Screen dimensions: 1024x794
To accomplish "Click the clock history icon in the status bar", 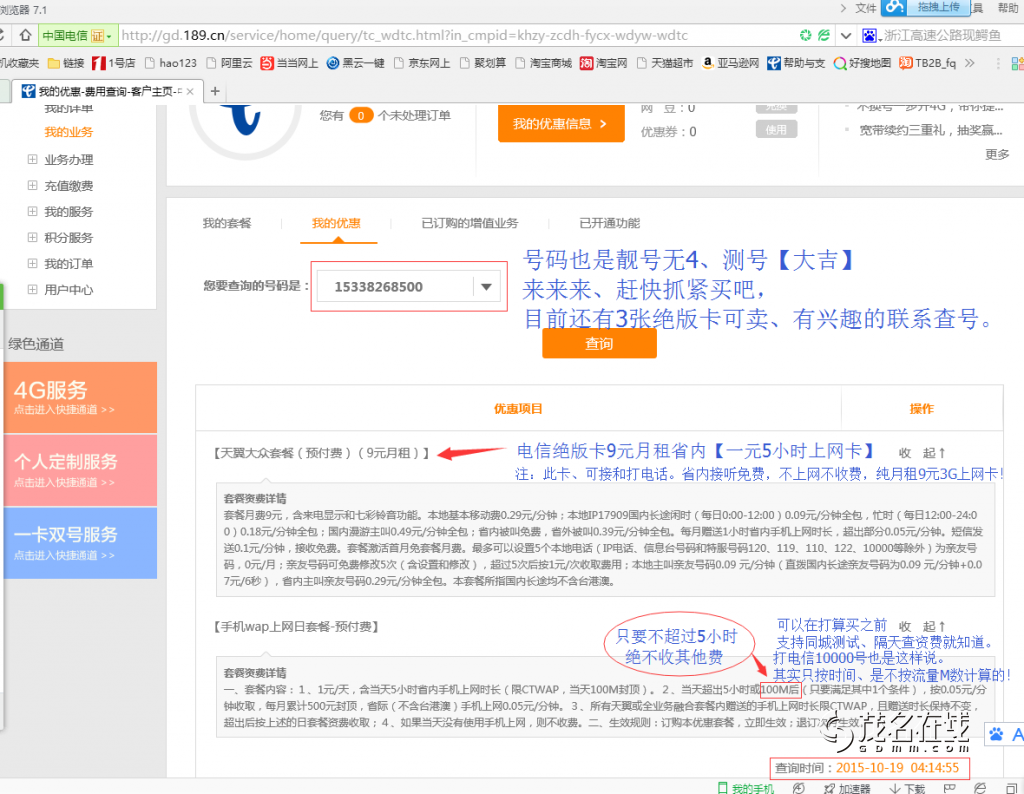I will (x=799, y=788).
